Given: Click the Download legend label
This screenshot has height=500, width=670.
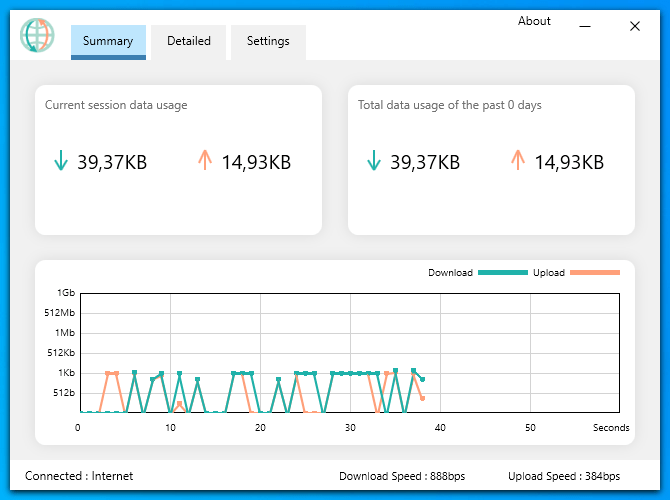Looking at the screenshot, I should coord(450,272).
